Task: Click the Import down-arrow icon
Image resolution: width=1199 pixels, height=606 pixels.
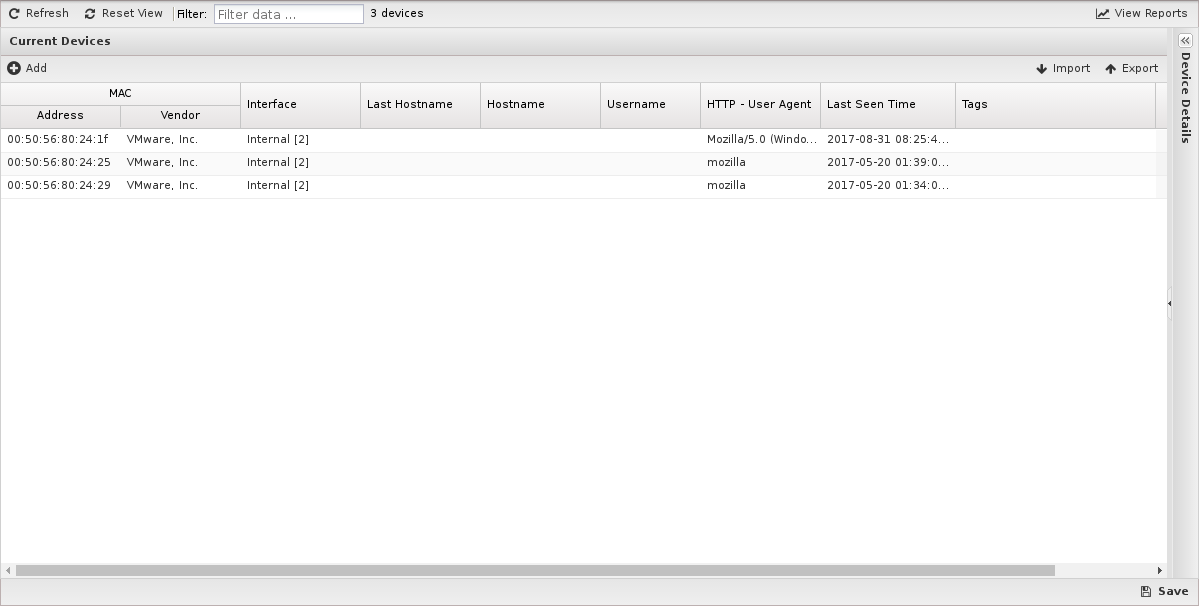Action: 1041,69
